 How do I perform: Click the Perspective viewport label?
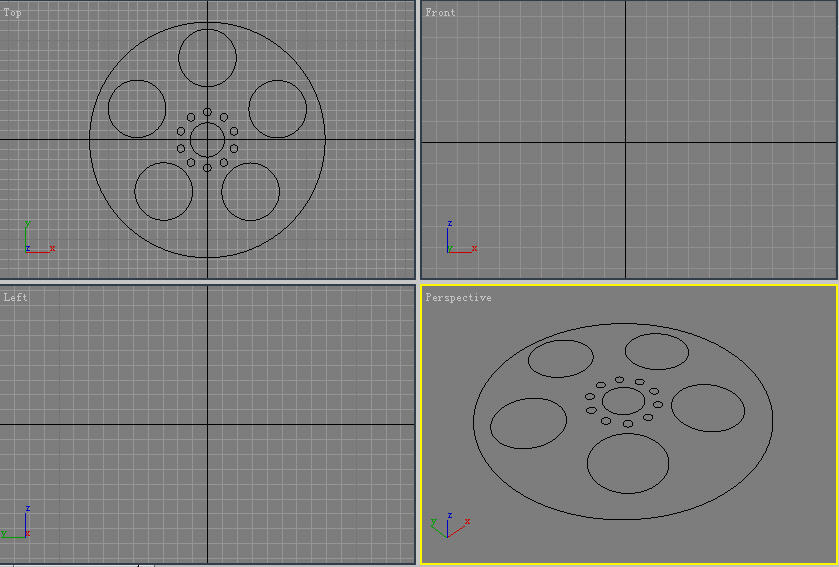coord(458,298)
